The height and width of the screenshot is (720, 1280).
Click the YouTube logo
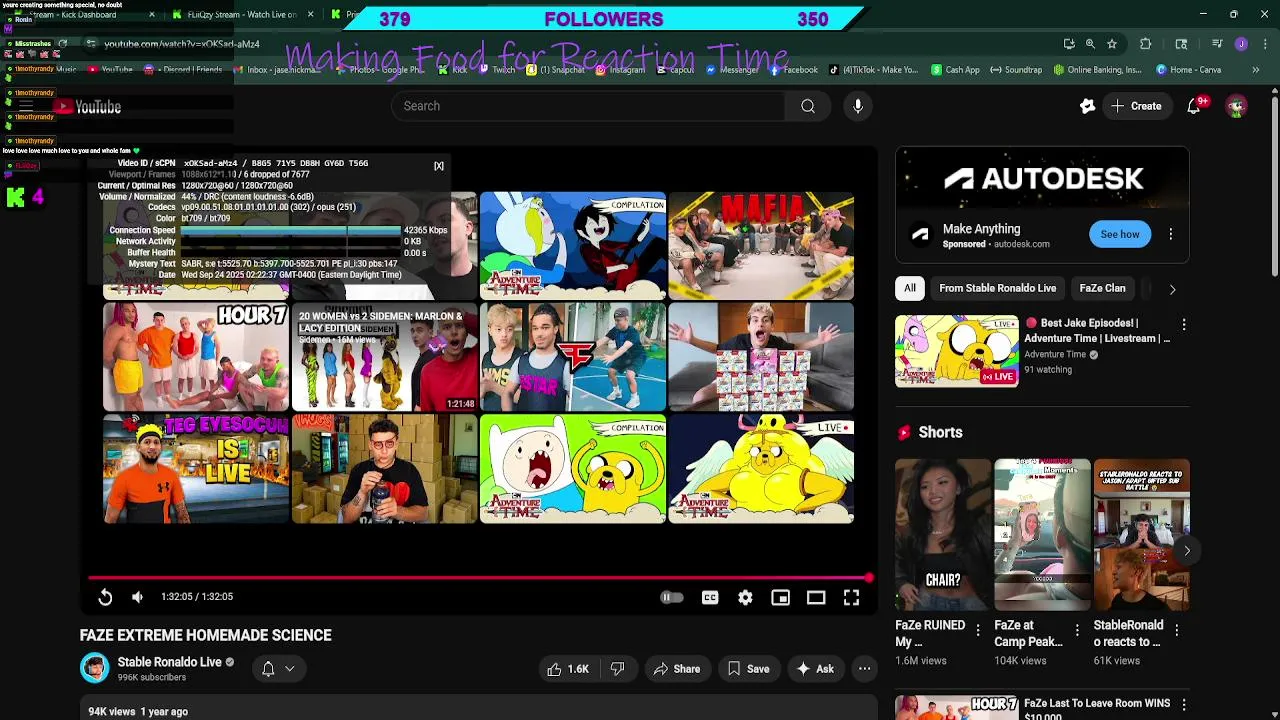(88, 107)
